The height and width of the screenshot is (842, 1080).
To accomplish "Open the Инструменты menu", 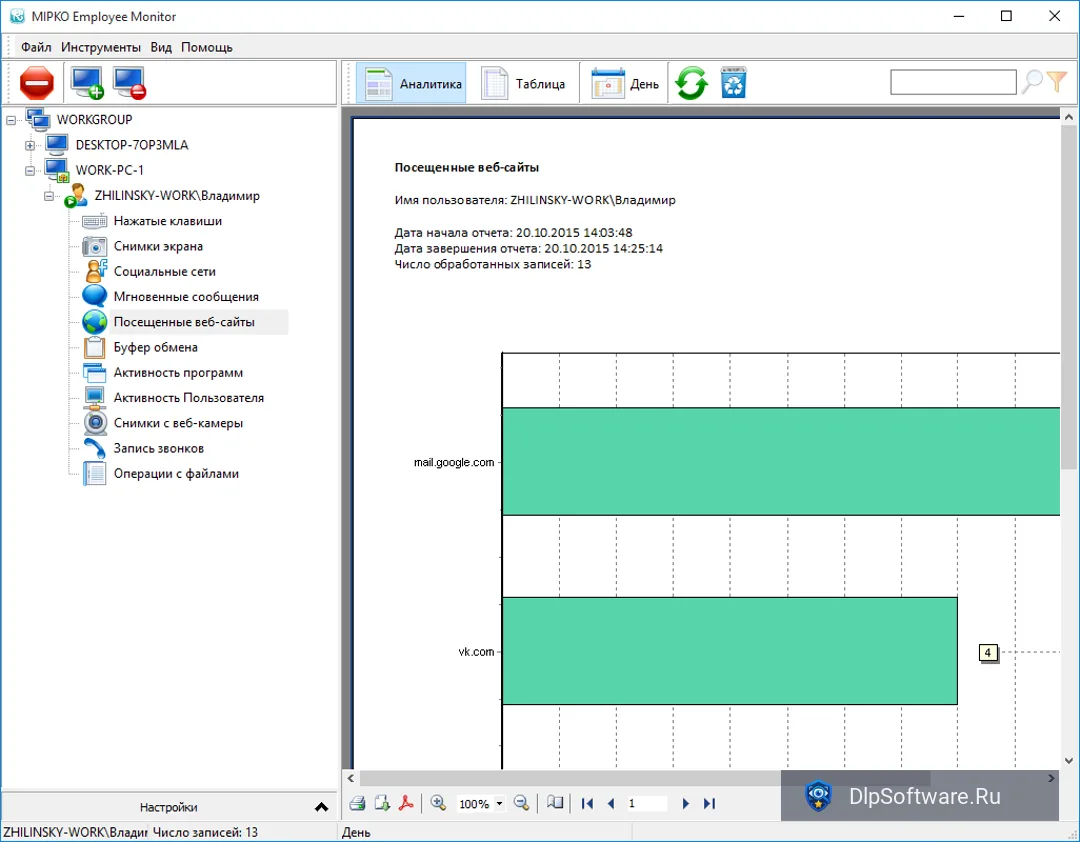I will pos(101,48).
